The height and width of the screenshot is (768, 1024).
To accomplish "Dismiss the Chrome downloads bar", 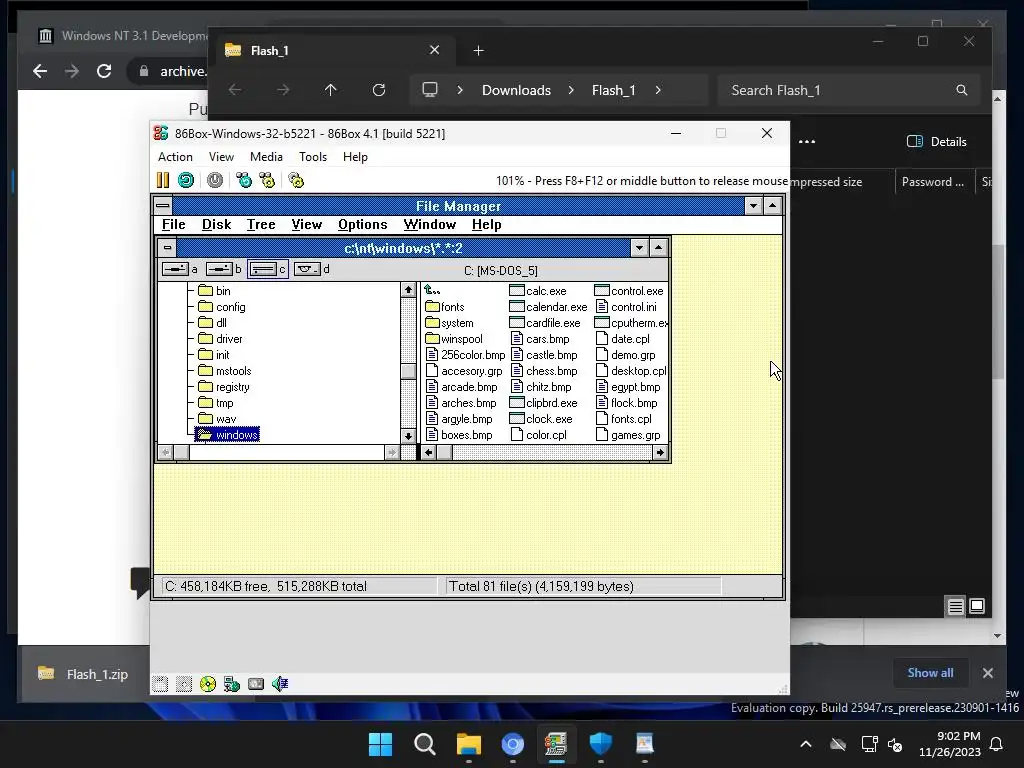I will pyautogui.click(x=987, y=673).
